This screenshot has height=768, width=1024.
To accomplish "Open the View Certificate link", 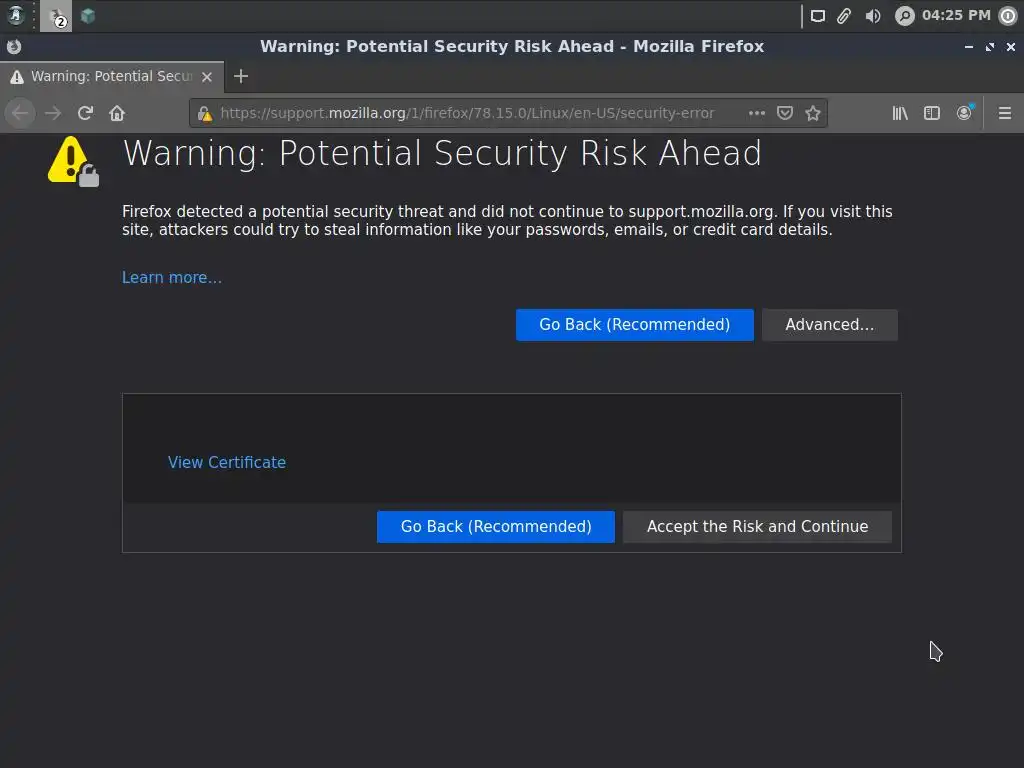I will 227,463.
